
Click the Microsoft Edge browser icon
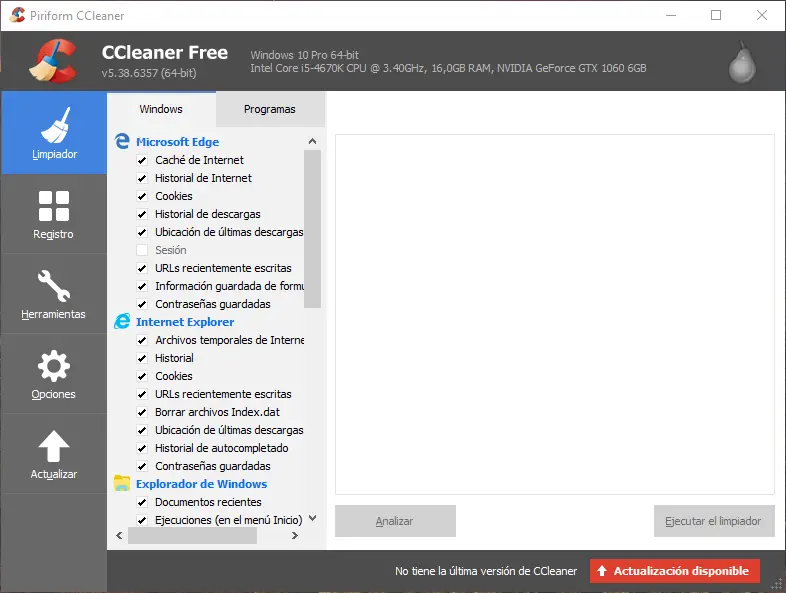coord(122,141)
